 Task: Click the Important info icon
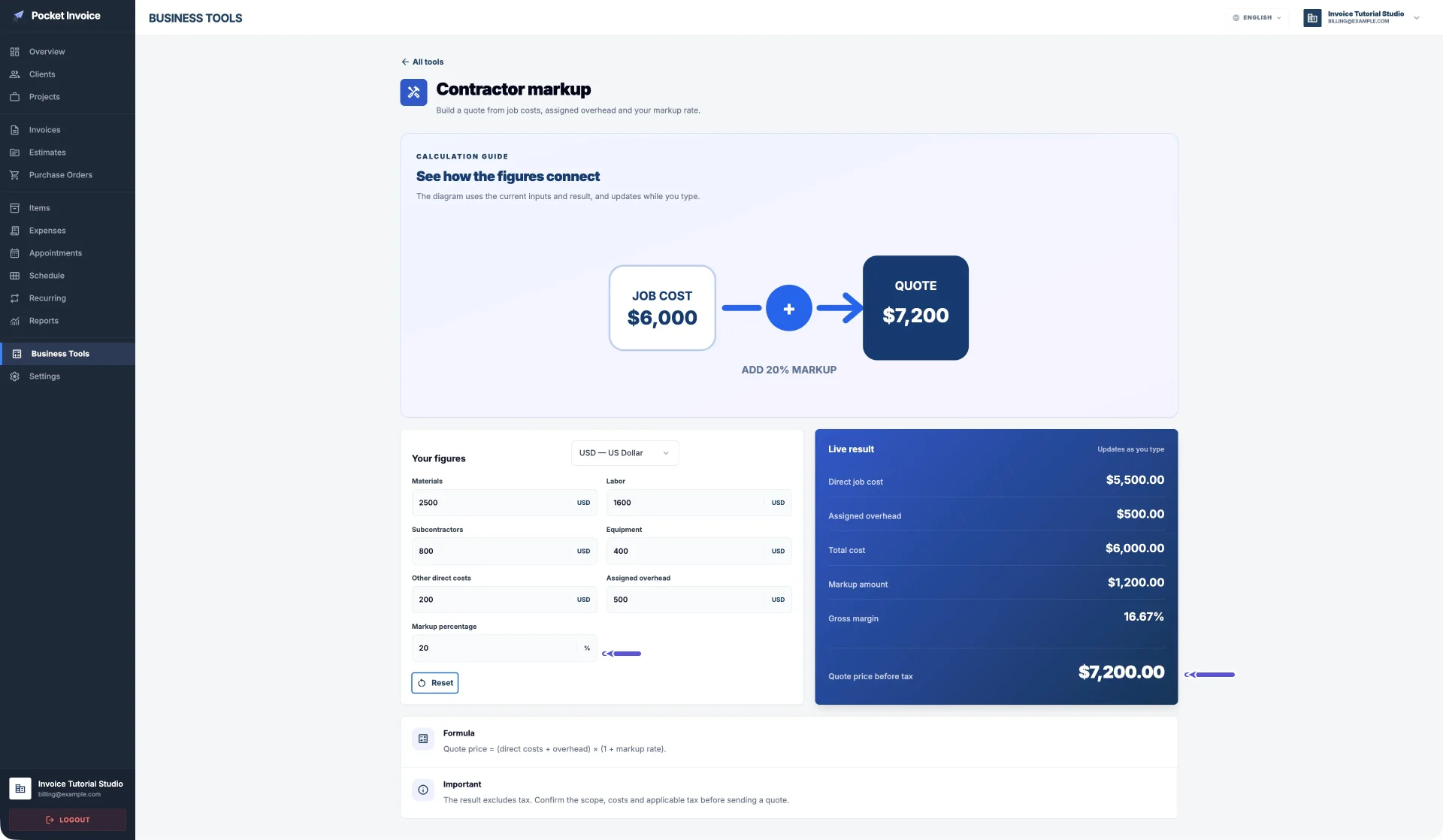tap(423, 790)
